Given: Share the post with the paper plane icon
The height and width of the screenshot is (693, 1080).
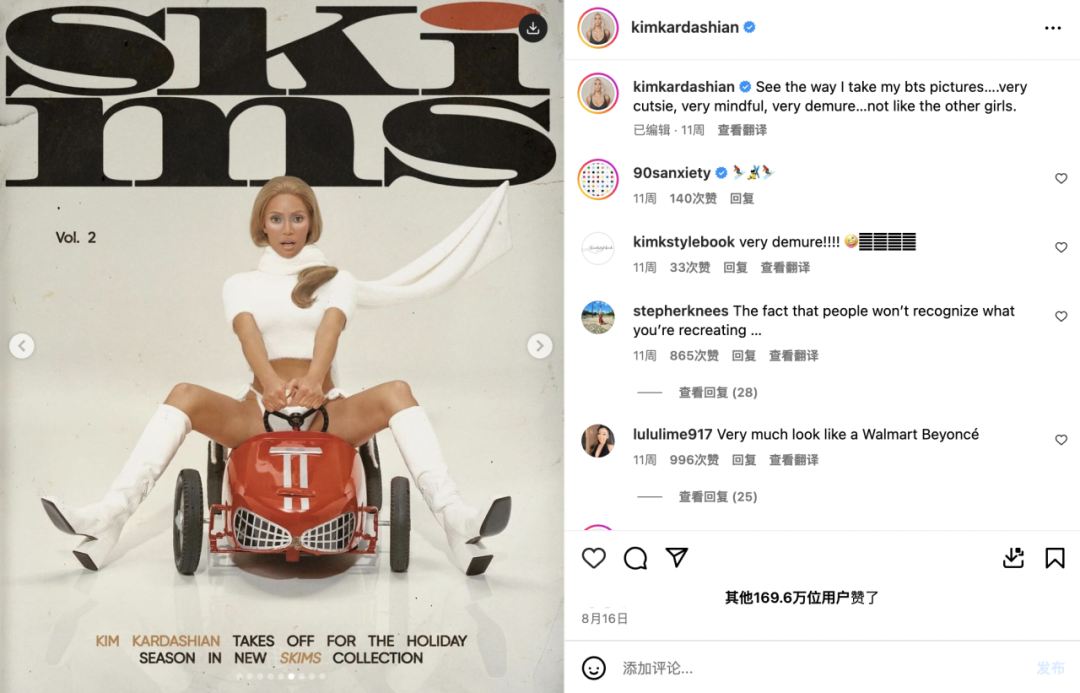Looking at the screenshot, I should click(x=676, y=557).
